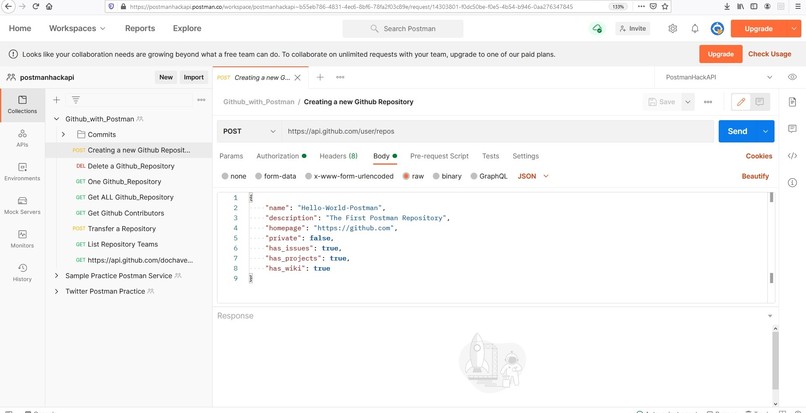The height and width of the screenshot is (413, 806).
Task: Expand Twitter Postman Practice collection
Action: point(57,291)
